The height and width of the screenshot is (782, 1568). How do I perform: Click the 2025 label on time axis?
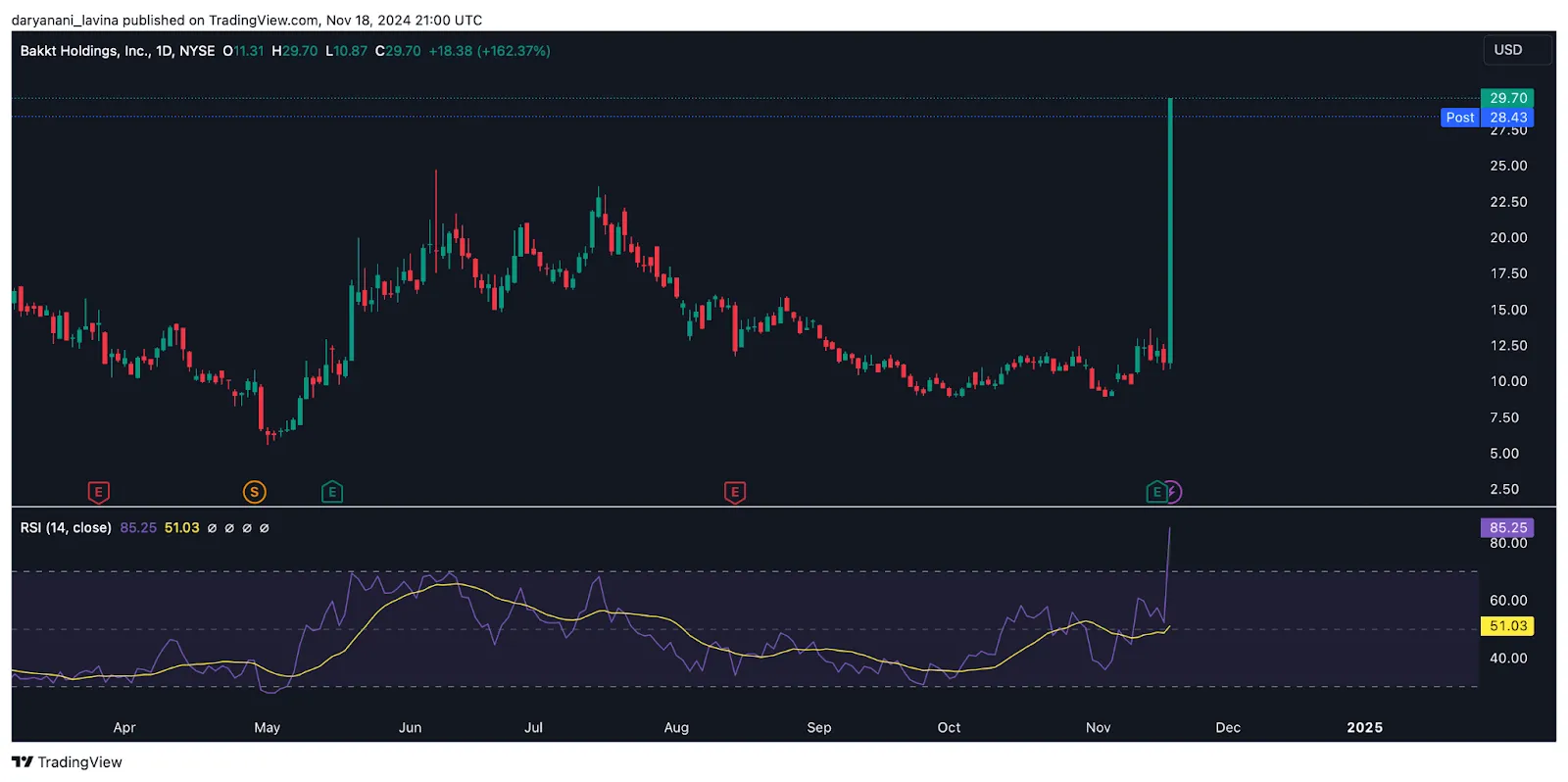click(x=1364, y=727)
